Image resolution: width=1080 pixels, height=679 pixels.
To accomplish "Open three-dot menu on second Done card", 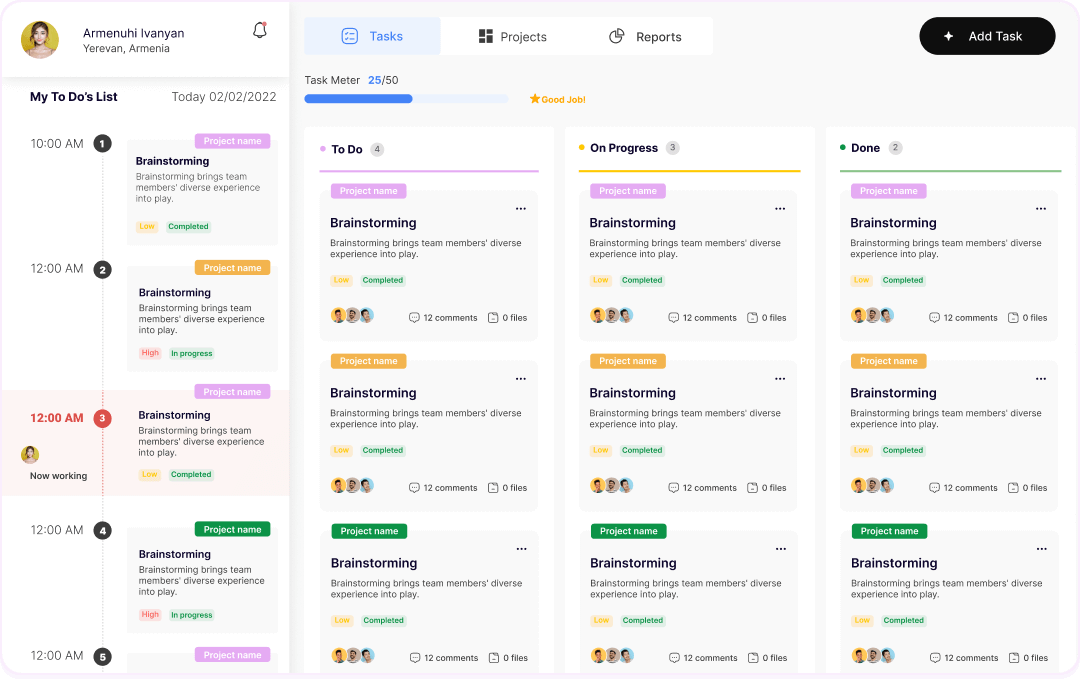I will (1041, 379).
